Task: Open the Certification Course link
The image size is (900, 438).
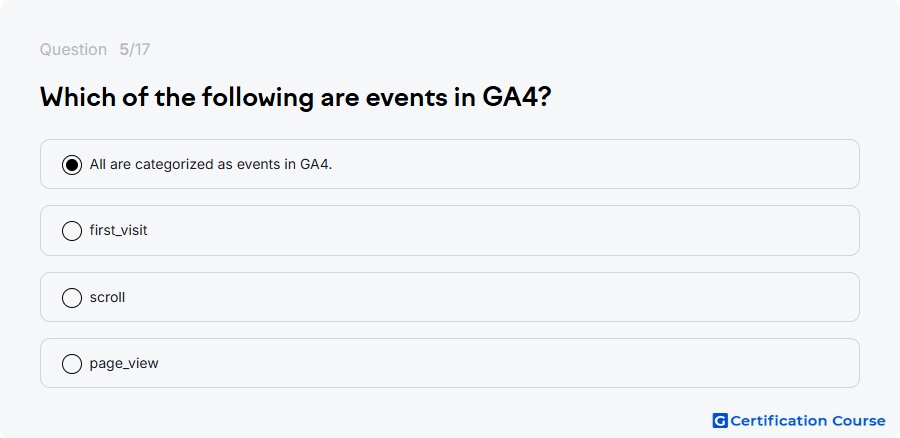Action: point(799,421)
